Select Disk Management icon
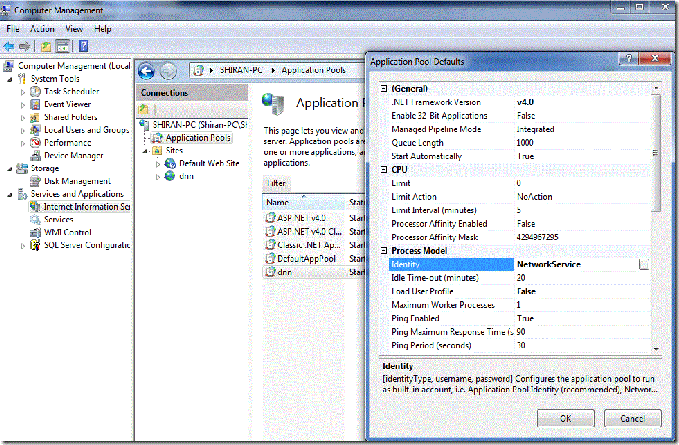Screen dimensions: 679x445 (36, 181)
